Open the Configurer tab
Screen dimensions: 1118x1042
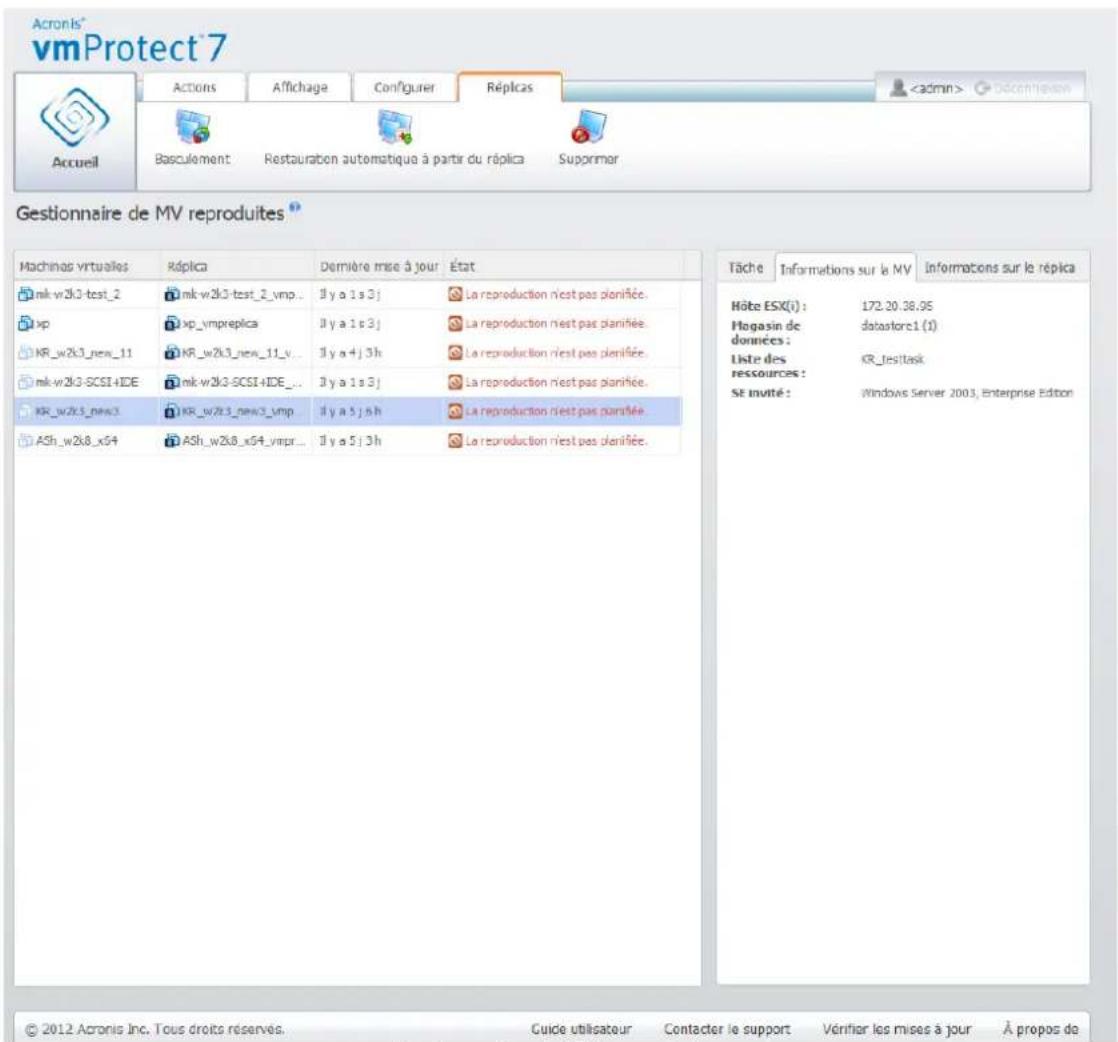coord(404,87)
